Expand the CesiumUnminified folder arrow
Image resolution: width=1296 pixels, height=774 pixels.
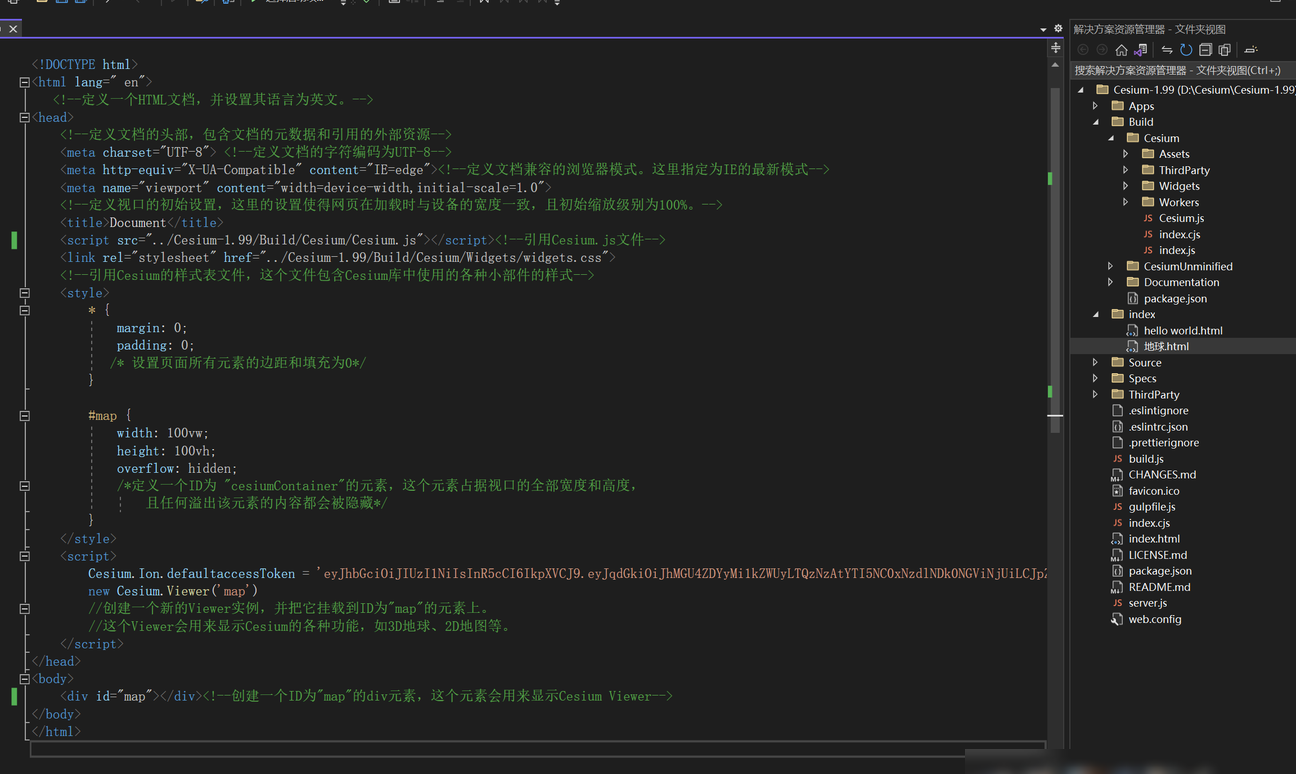click(x=1111, y=266)
